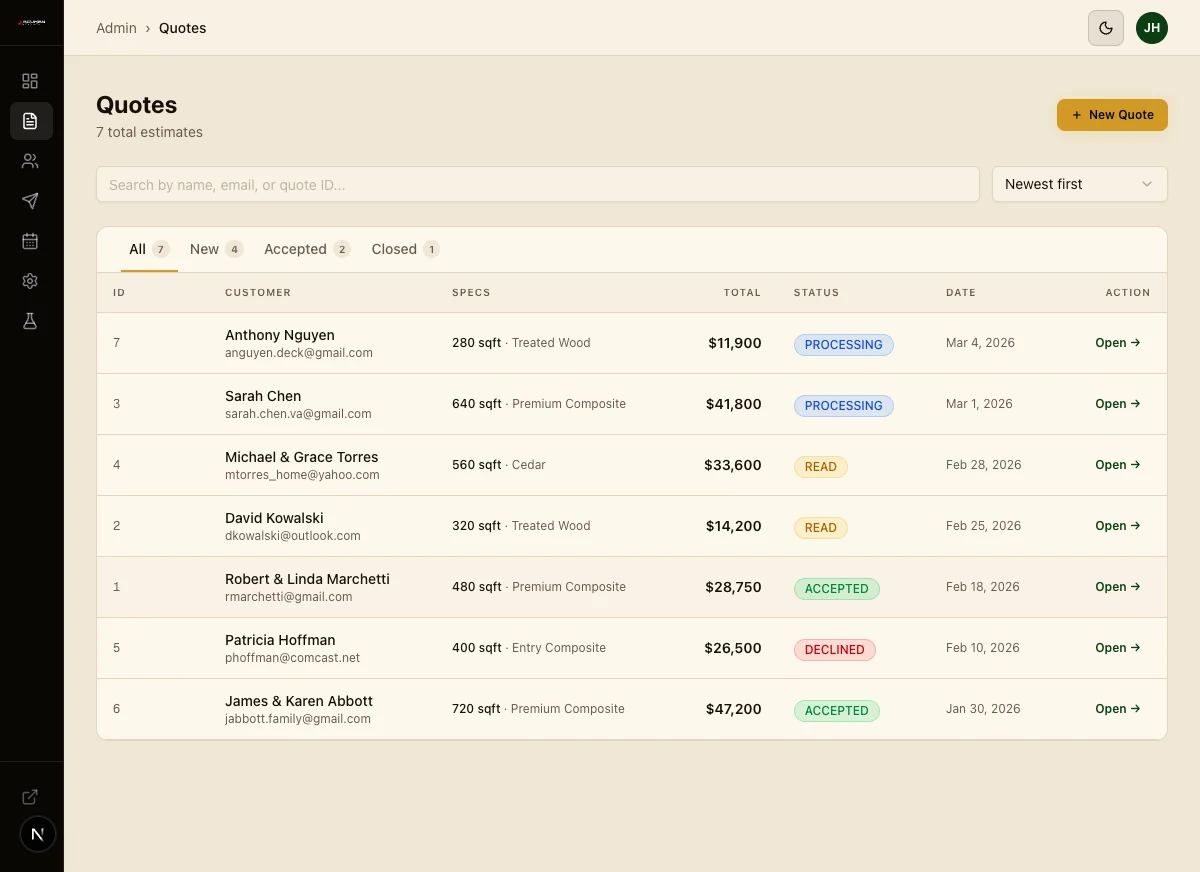
Task: Open the settings gear icon in sidebar
Action: 30,281
